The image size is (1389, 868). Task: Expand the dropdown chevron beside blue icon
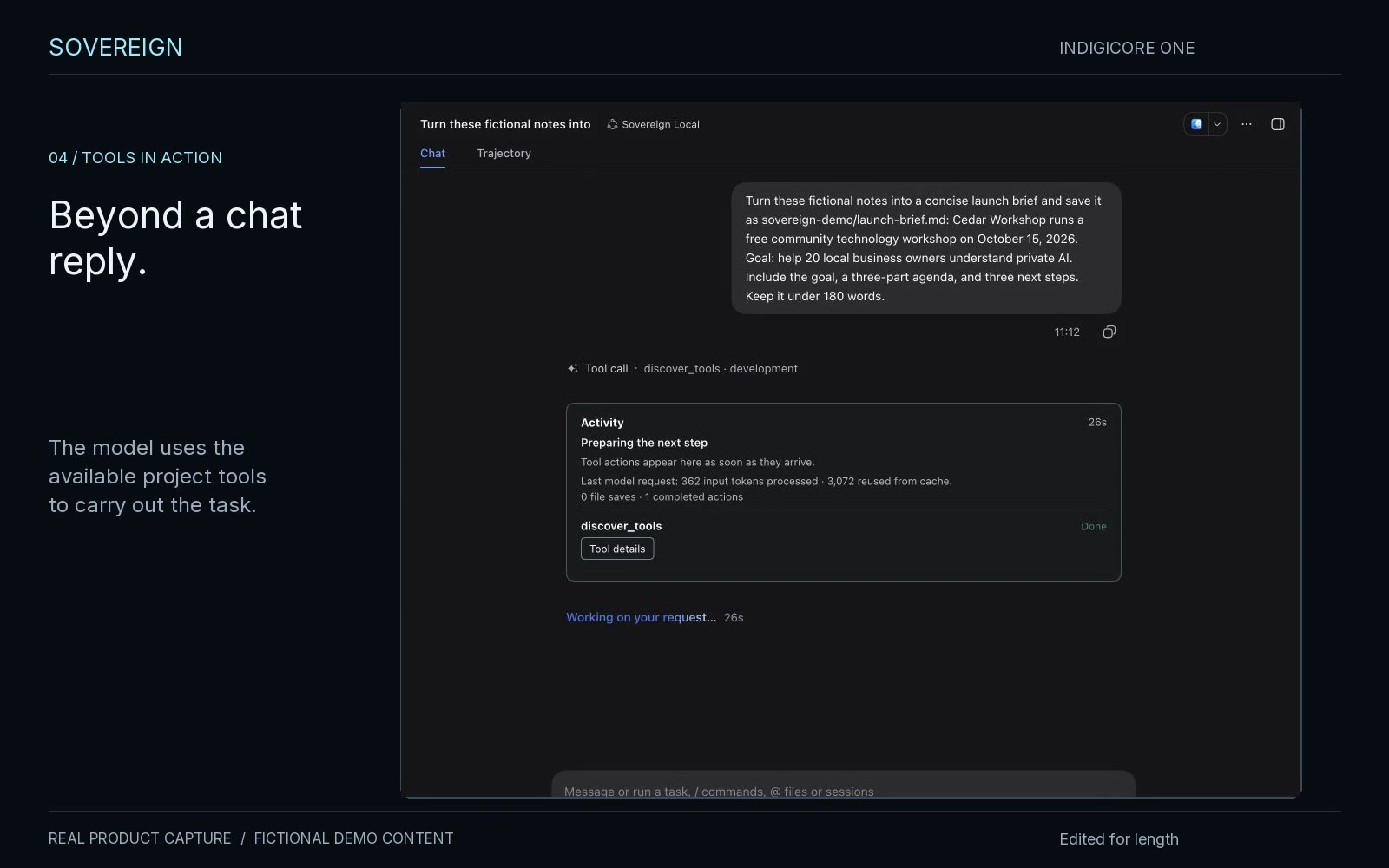[1217, 124]
